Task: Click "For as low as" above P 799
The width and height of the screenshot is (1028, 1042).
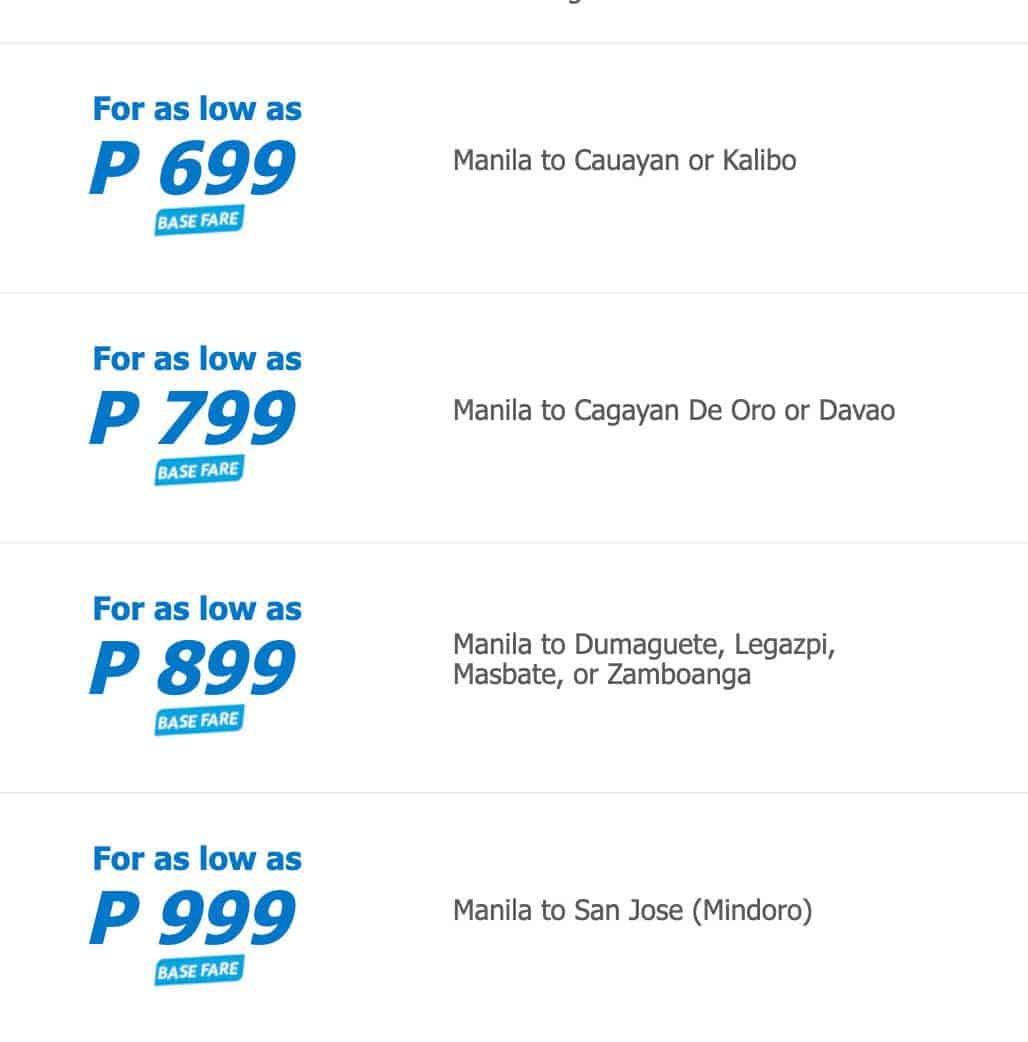Action: pyautogui.click(x=197, y=359)
